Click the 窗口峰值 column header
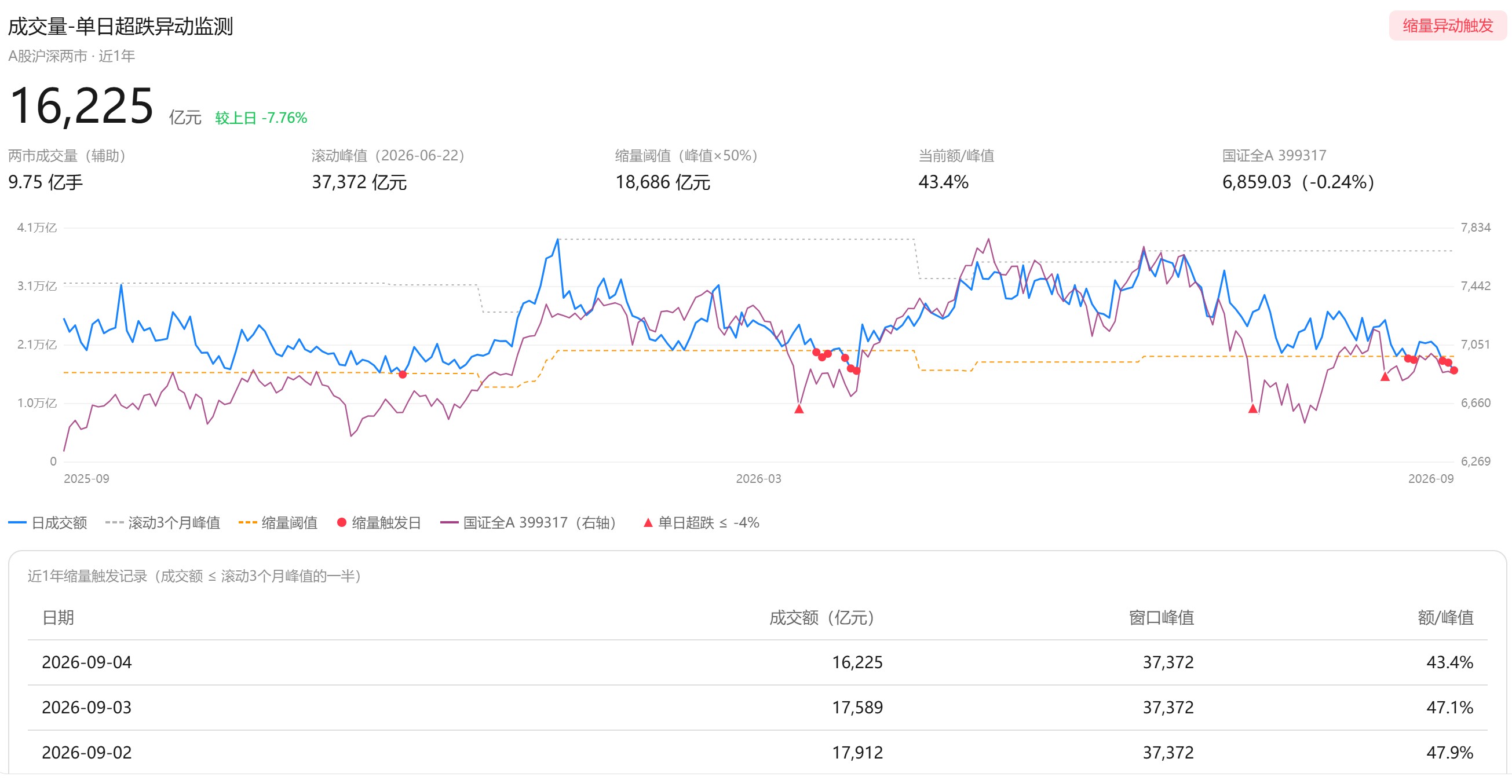Screen dimensions: 1512x784 pyautogui.click(x=1162, y=618)
